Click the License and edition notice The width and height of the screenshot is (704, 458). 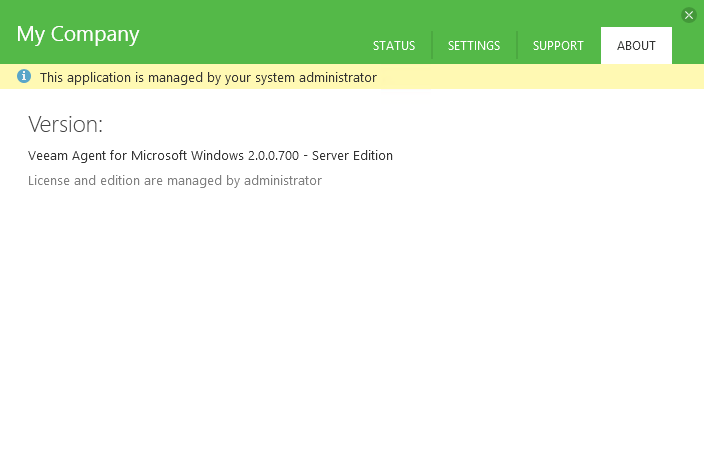coord(175,181)
